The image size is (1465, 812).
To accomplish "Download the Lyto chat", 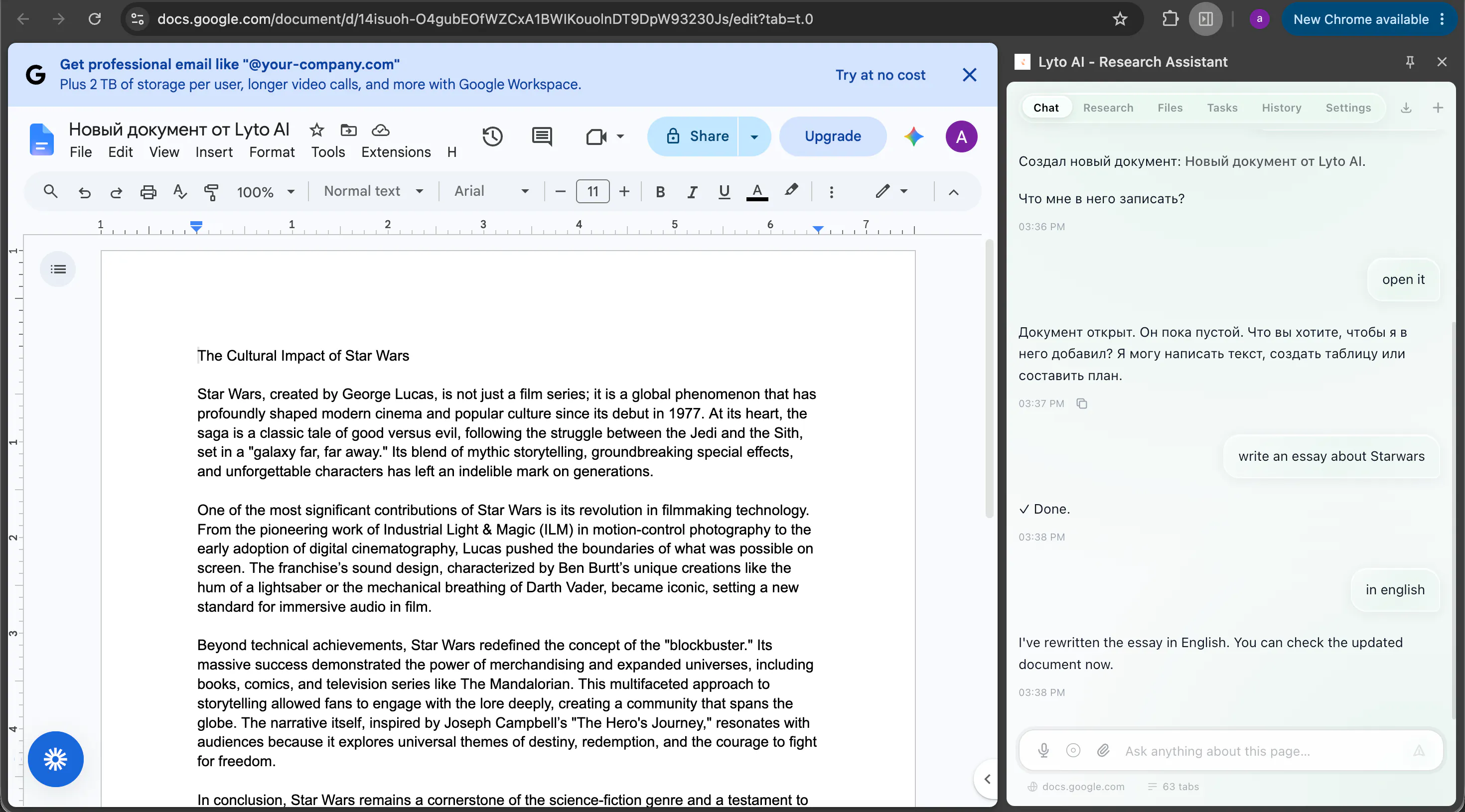I will [1406, 108].
